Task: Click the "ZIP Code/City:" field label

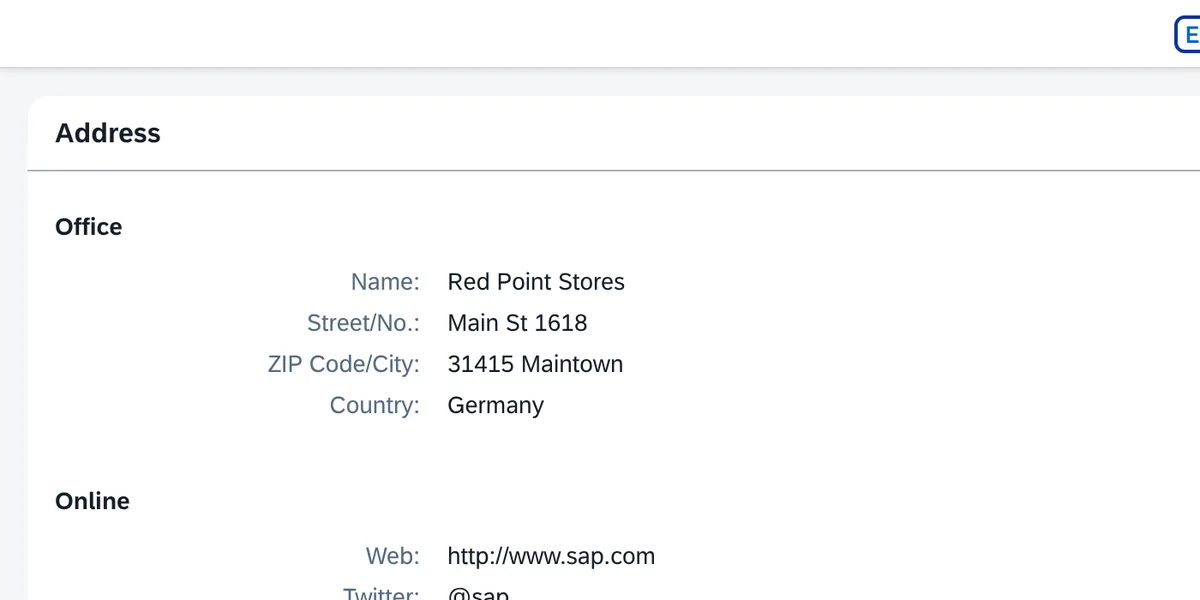Action: point(344,364)
